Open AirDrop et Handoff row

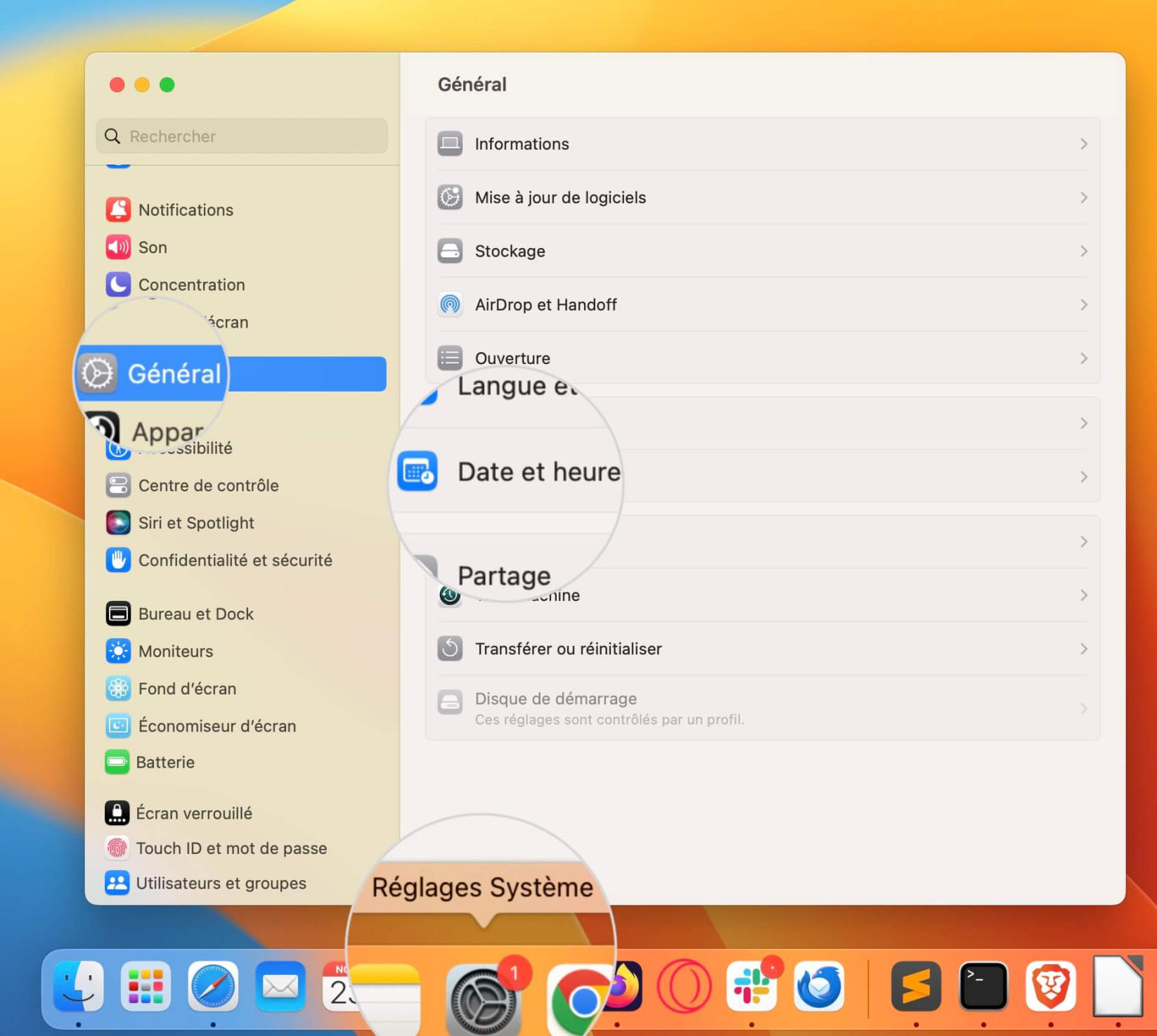763,304
